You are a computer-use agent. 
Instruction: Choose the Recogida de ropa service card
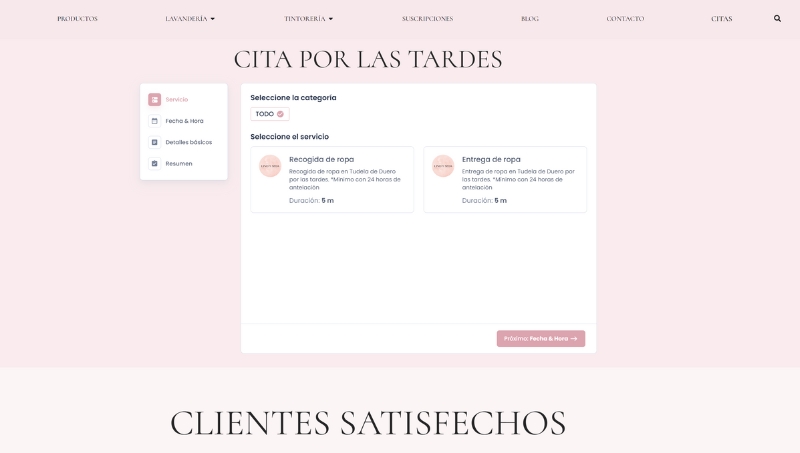click(x=332, y=180)
